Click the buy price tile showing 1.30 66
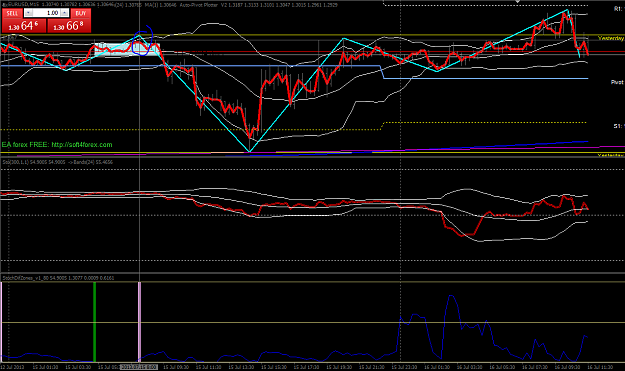Viewport: 625px width, 371px height. [x=69, y=26]
